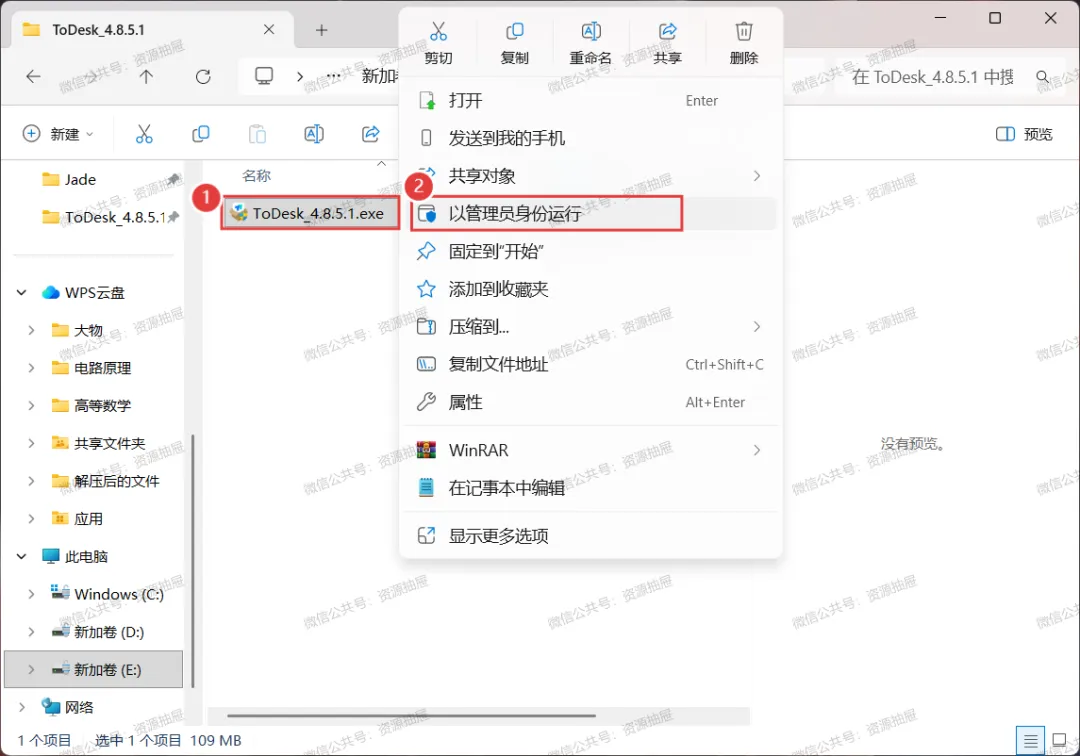Screen dimensions: 1080x756
Task: Open ToDesk_4.8.5.1 pinned folder in sidebar
Action: pyautogui.click(x=104, y=218)
